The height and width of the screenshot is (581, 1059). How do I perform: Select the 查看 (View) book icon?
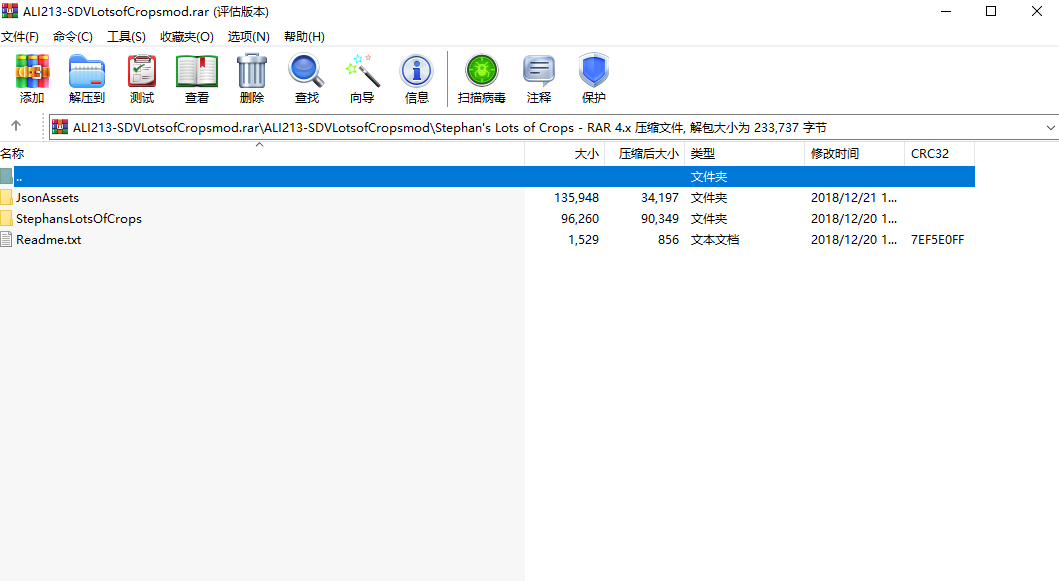point(197,78)
